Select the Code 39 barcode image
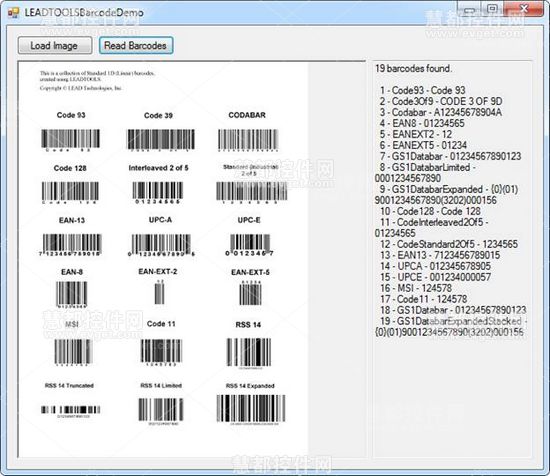The height and width of the screenshot is (476, 550). pos(160,140)
